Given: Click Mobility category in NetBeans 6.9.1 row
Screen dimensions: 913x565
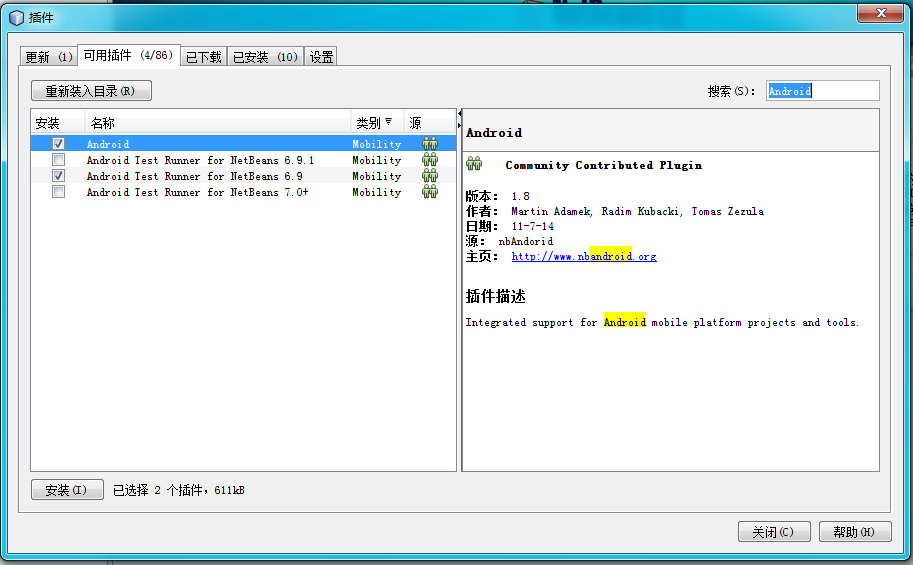Looking at the screenshot, I should [x=377, y=160].
